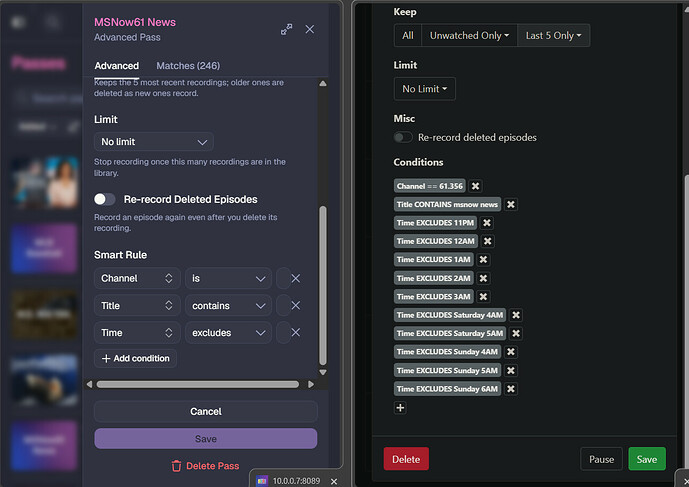Delete the Time EXCLUDES Sunday 4AM condition
Image resolution: width=689 pixels, height=487 pixels.
pyautogui.click(x=511, y=352)
